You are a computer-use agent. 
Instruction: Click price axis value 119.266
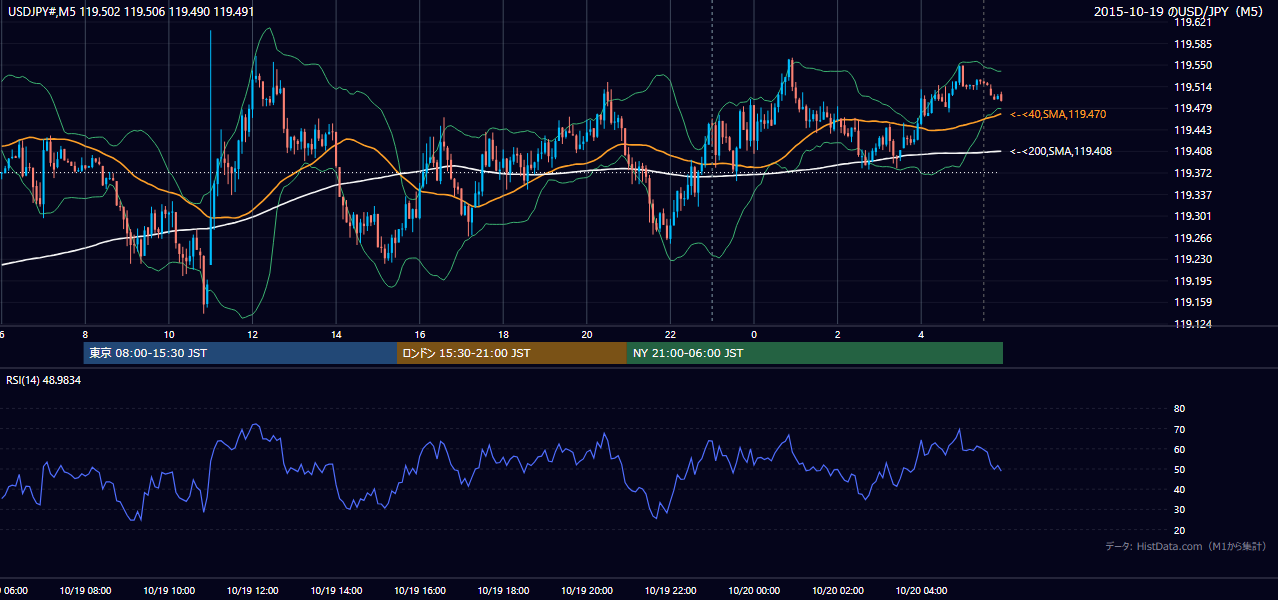coord(1194,238)
